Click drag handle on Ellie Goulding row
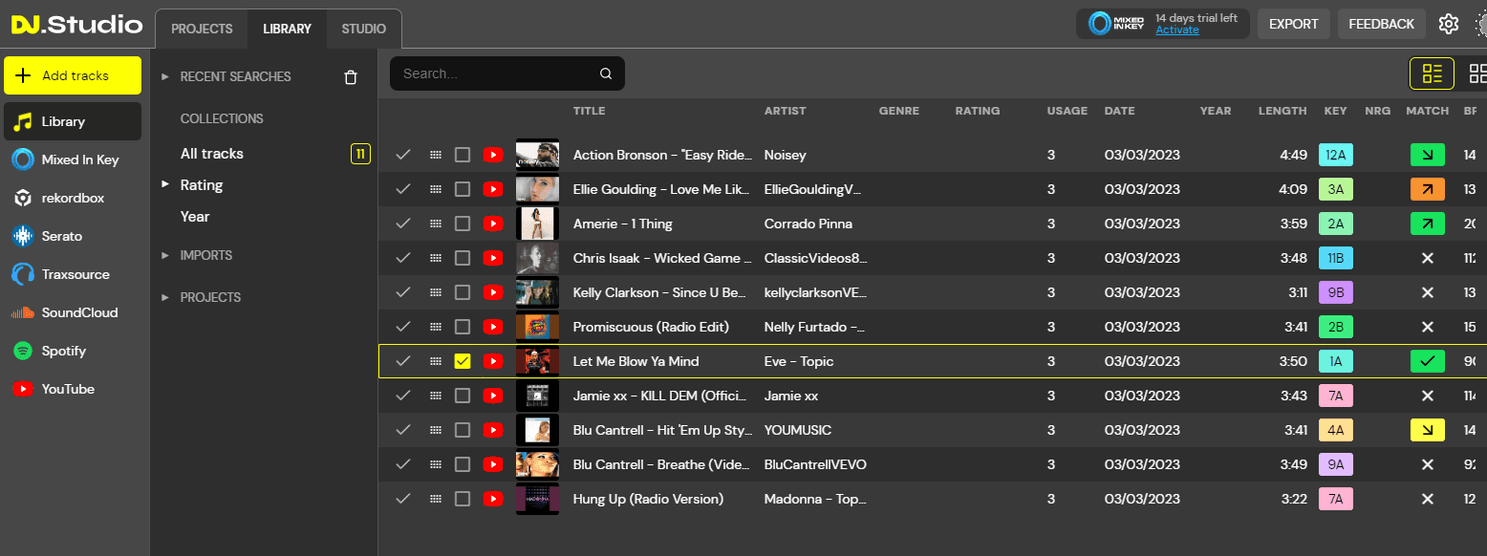The width and height of the screenshot is (1487, 556). pos(435,189)
